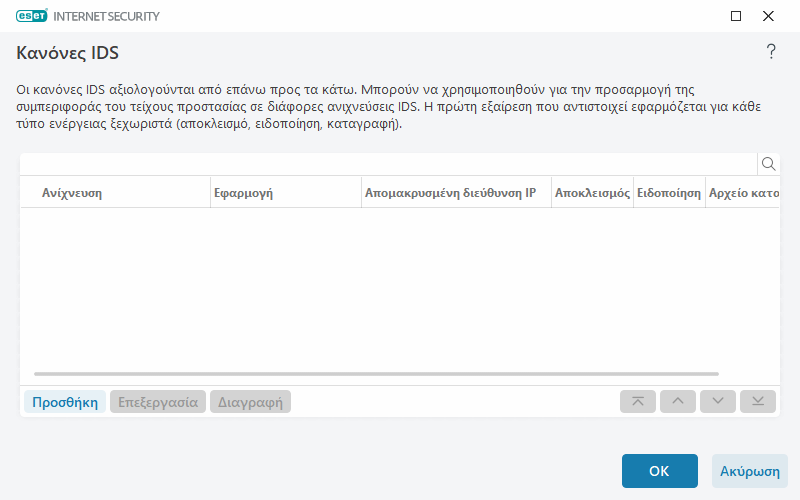Viewport: 800px width, 500px height.
Task: Click the search magnifier icon
Action: [x=769, y=164]
